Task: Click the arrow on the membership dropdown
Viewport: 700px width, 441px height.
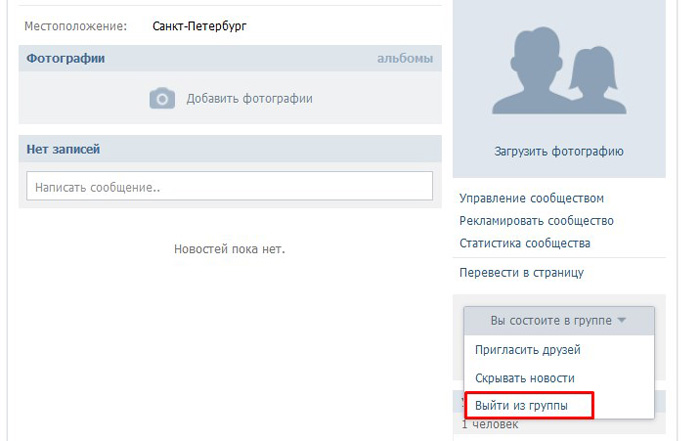Action: point(621,321)
